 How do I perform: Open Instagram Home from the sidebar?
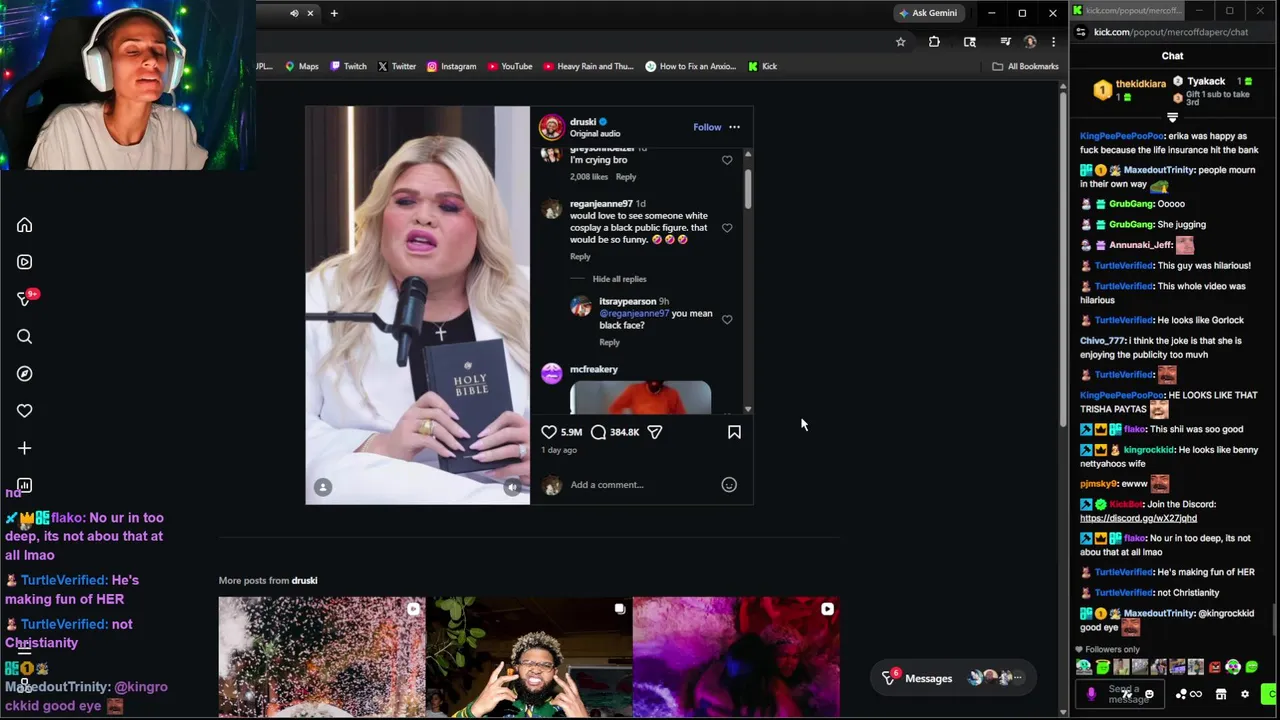(24, 225)
